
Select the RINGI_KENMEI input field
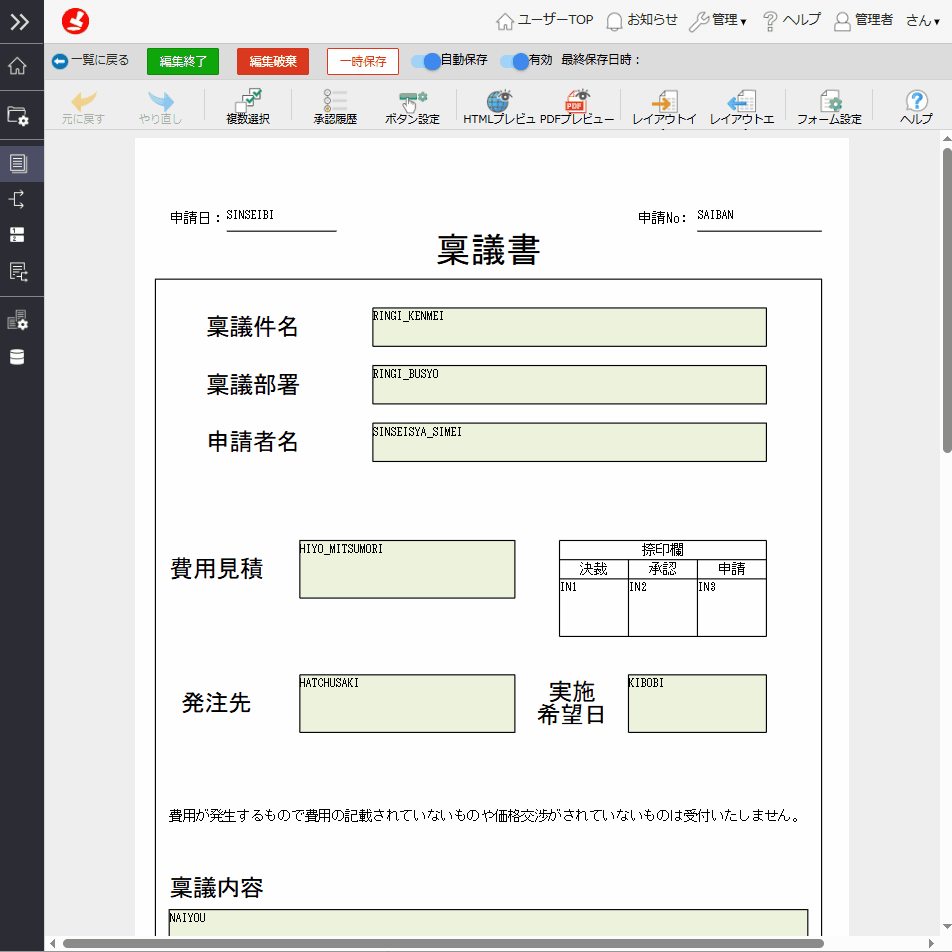569,327
